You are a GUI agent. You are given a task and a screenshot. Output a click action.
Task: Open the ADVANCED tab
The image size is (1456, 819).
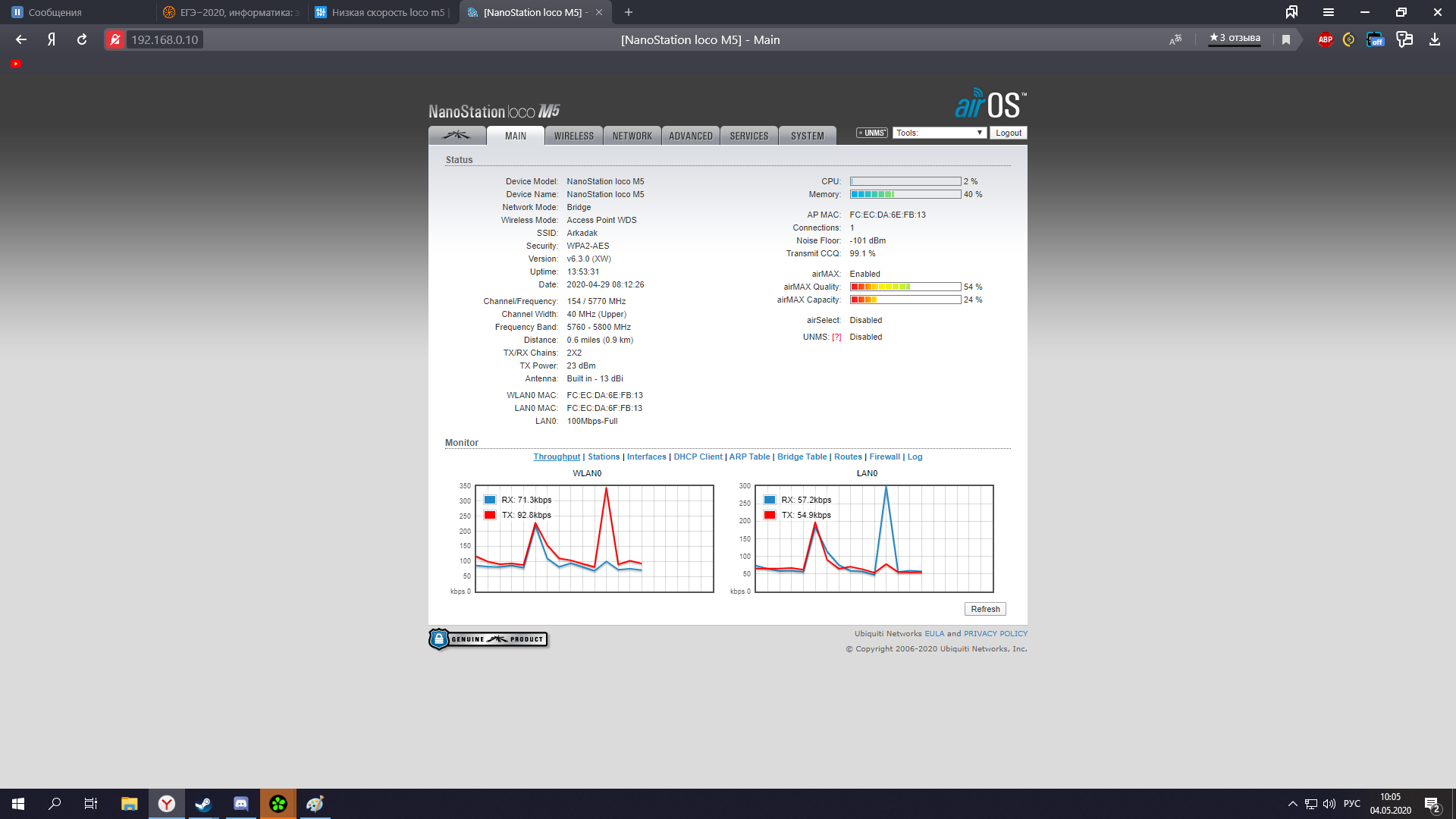690,136
